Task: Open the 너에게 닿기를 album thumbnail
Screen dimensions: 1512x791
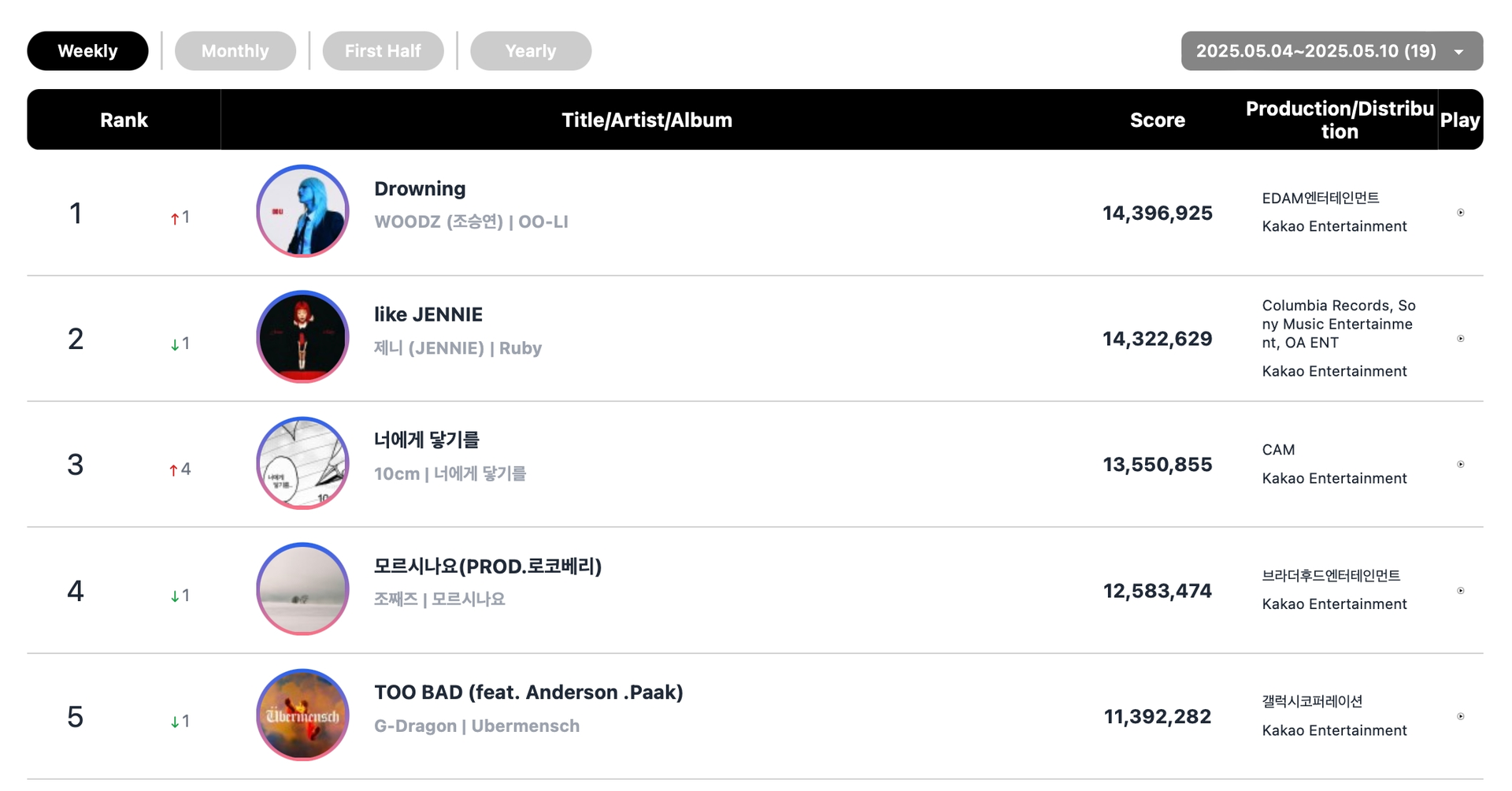Action: tap(302, 463)
